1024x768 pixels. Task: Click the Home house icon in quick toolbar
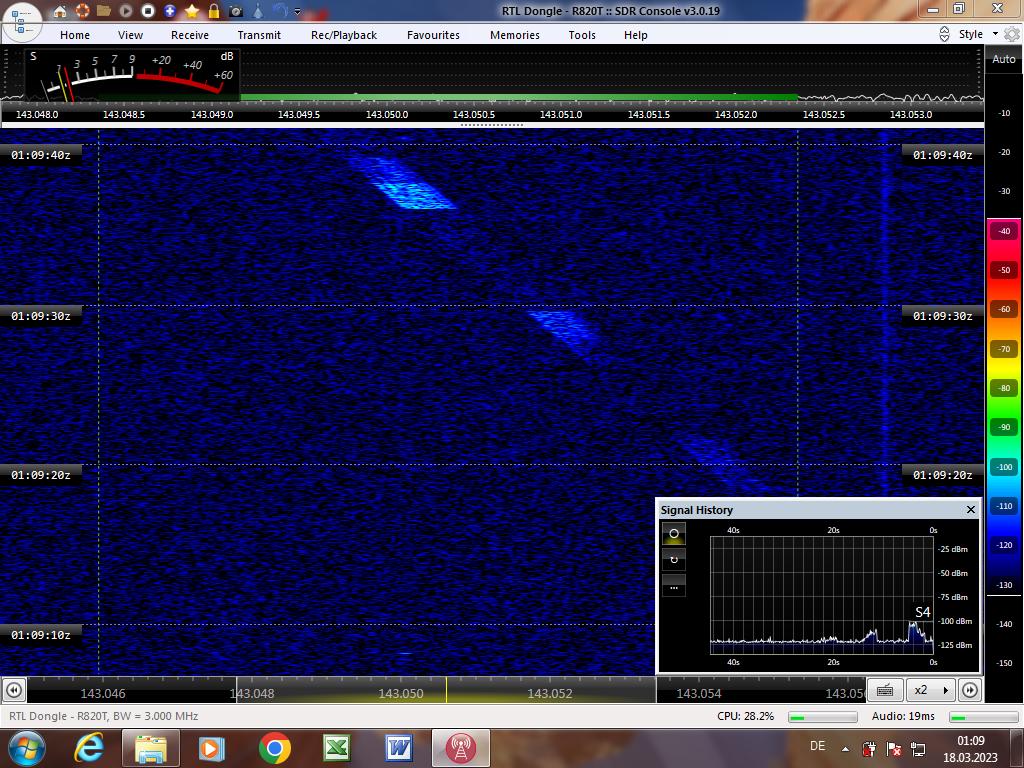click(x=59, y=11)
